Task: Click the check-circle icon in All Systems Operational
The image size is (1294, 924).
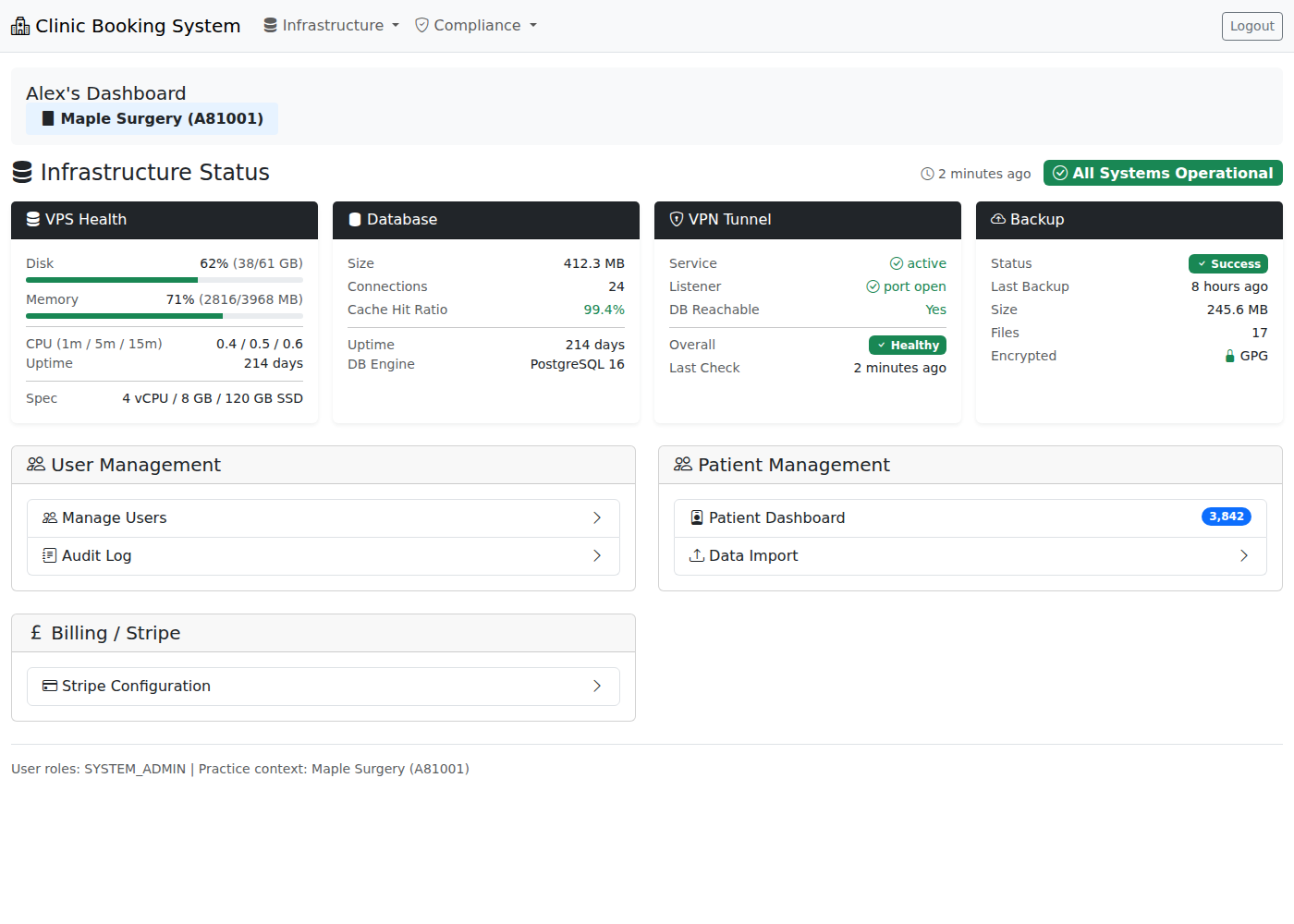Action: click(1060, 173)
